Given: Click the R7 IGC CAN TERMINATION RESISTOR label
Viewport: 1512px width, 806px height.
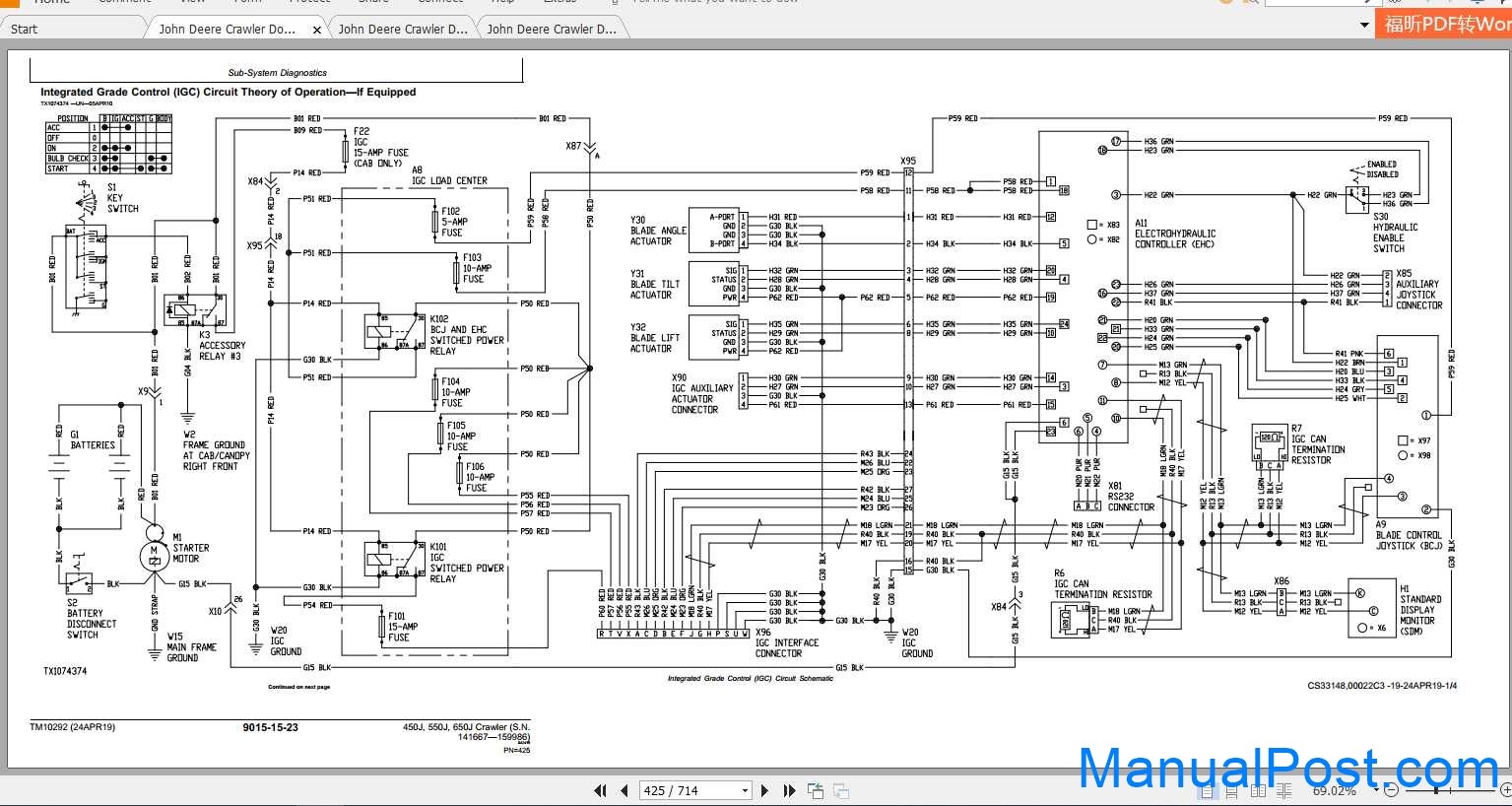Looking at the screenshot, I should point(1318,444).
